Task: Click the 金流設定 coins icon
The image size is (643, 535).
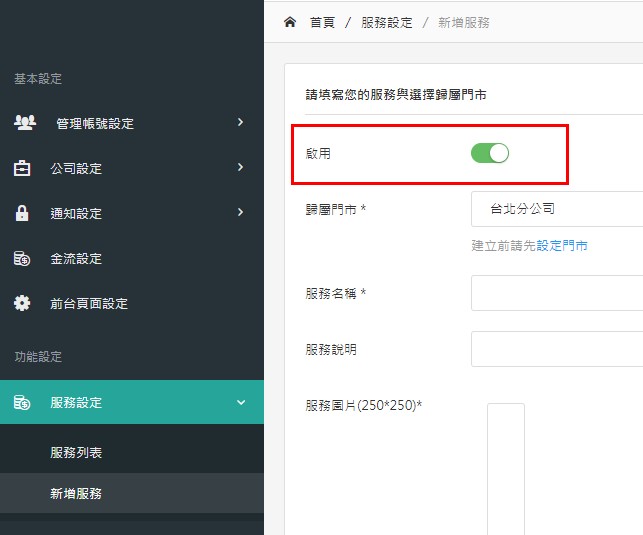Action: [22, 258]
